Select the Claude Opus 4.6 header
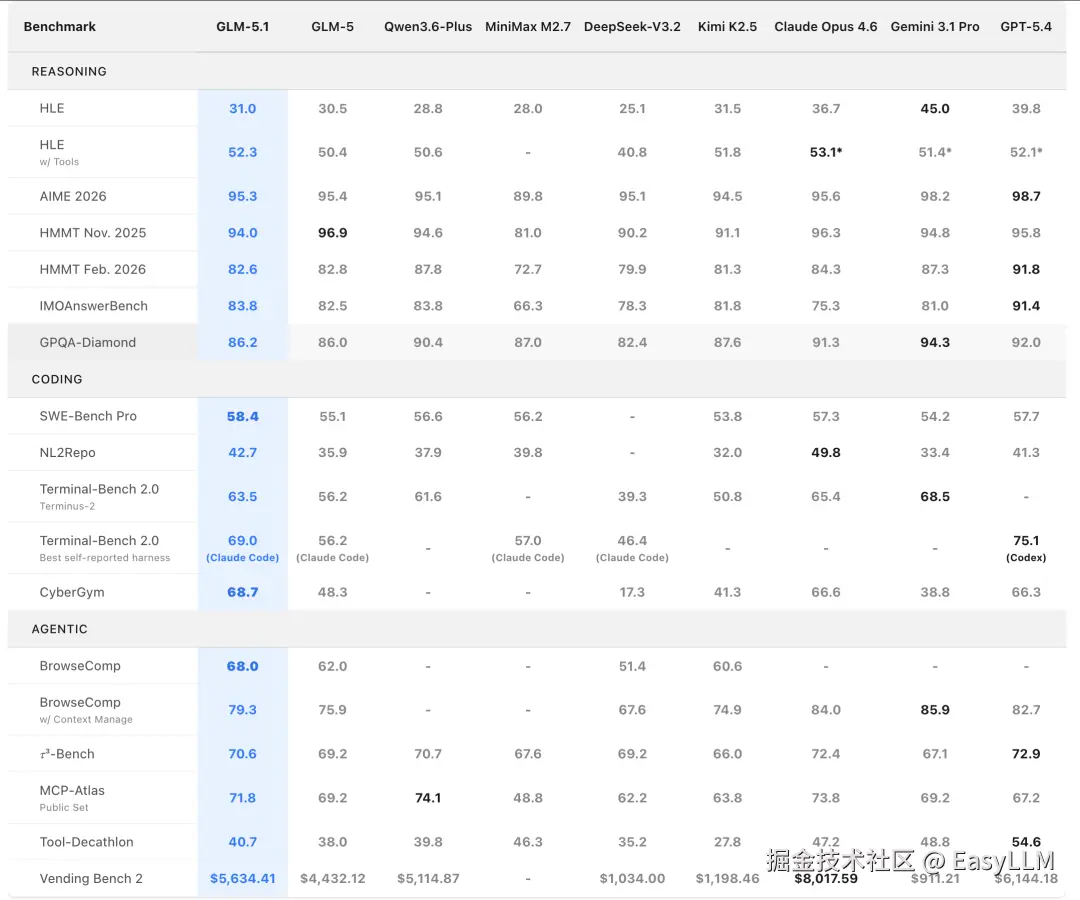 coord(826,27)
